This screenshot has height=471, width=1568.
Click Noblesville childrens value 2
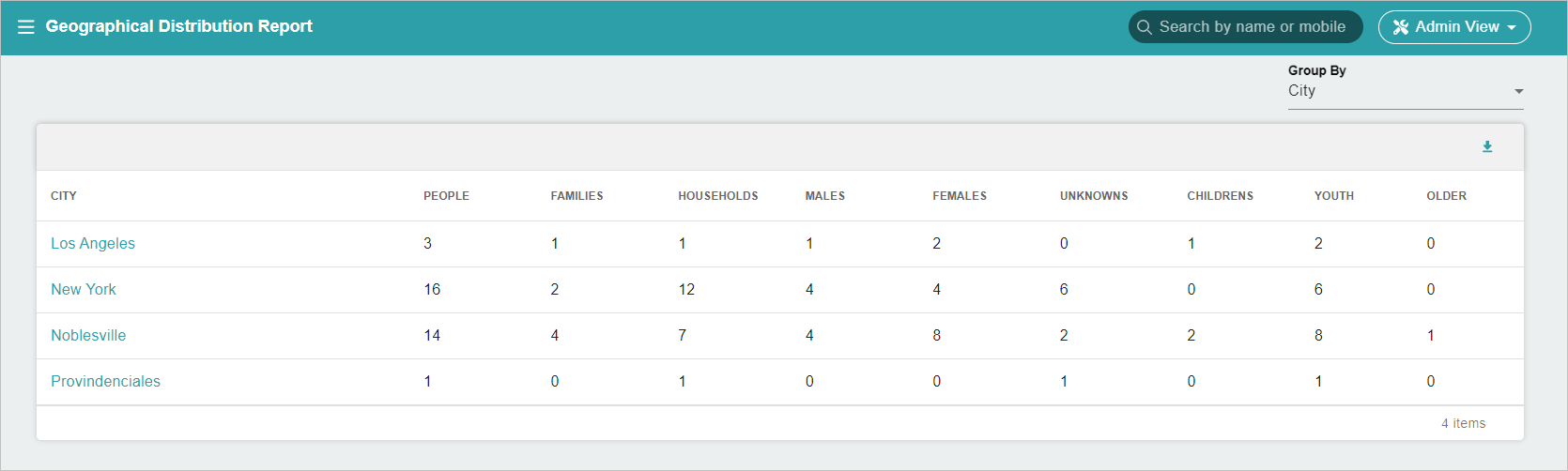tap(1191, 335)
